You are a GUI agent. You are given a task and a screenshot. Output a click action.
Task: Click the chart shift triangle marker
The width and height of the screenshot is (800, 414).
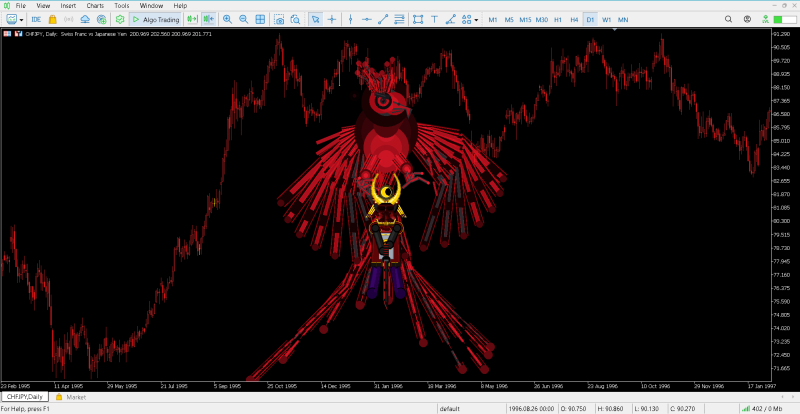[x=615, y=30]
